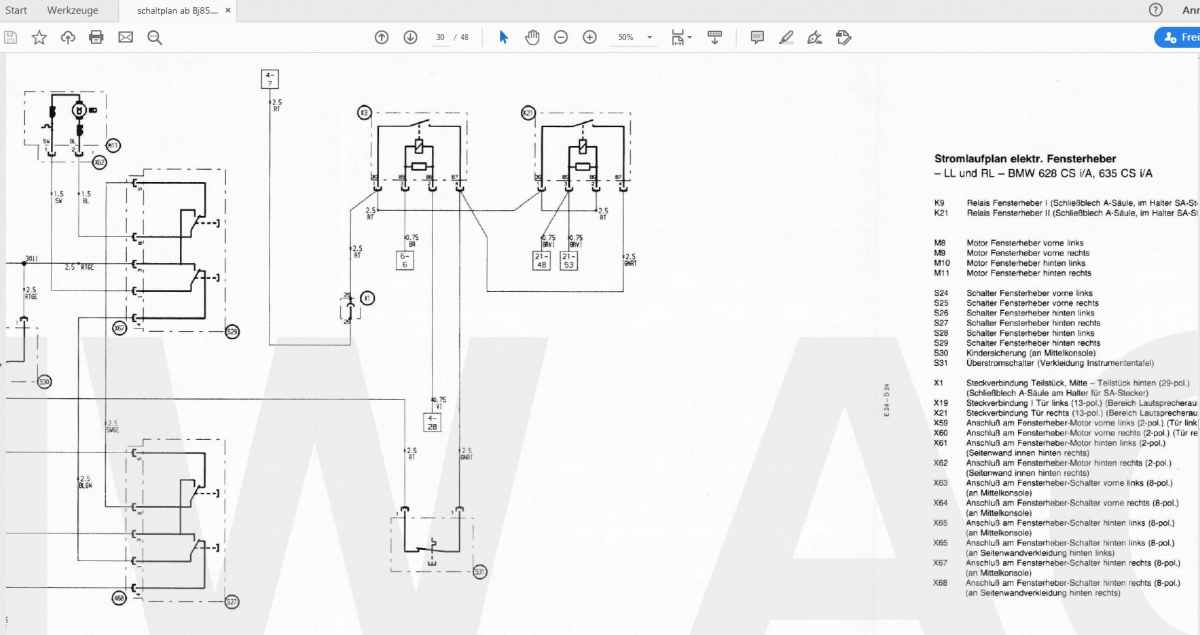The width and height of the screenshot is (1200, 635).
Task: Send file by email envelope icon
Action: (125, 37)
